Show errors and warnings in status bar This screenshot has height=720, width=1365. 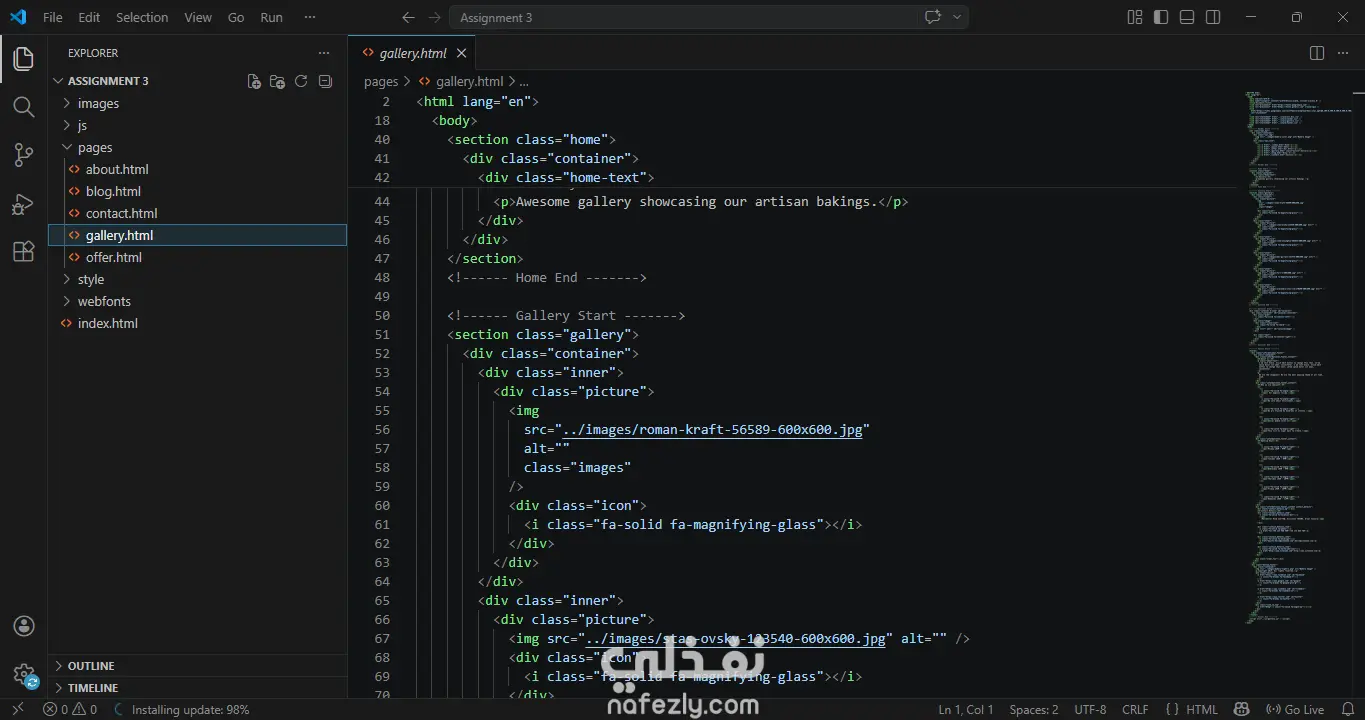(70, 709)
